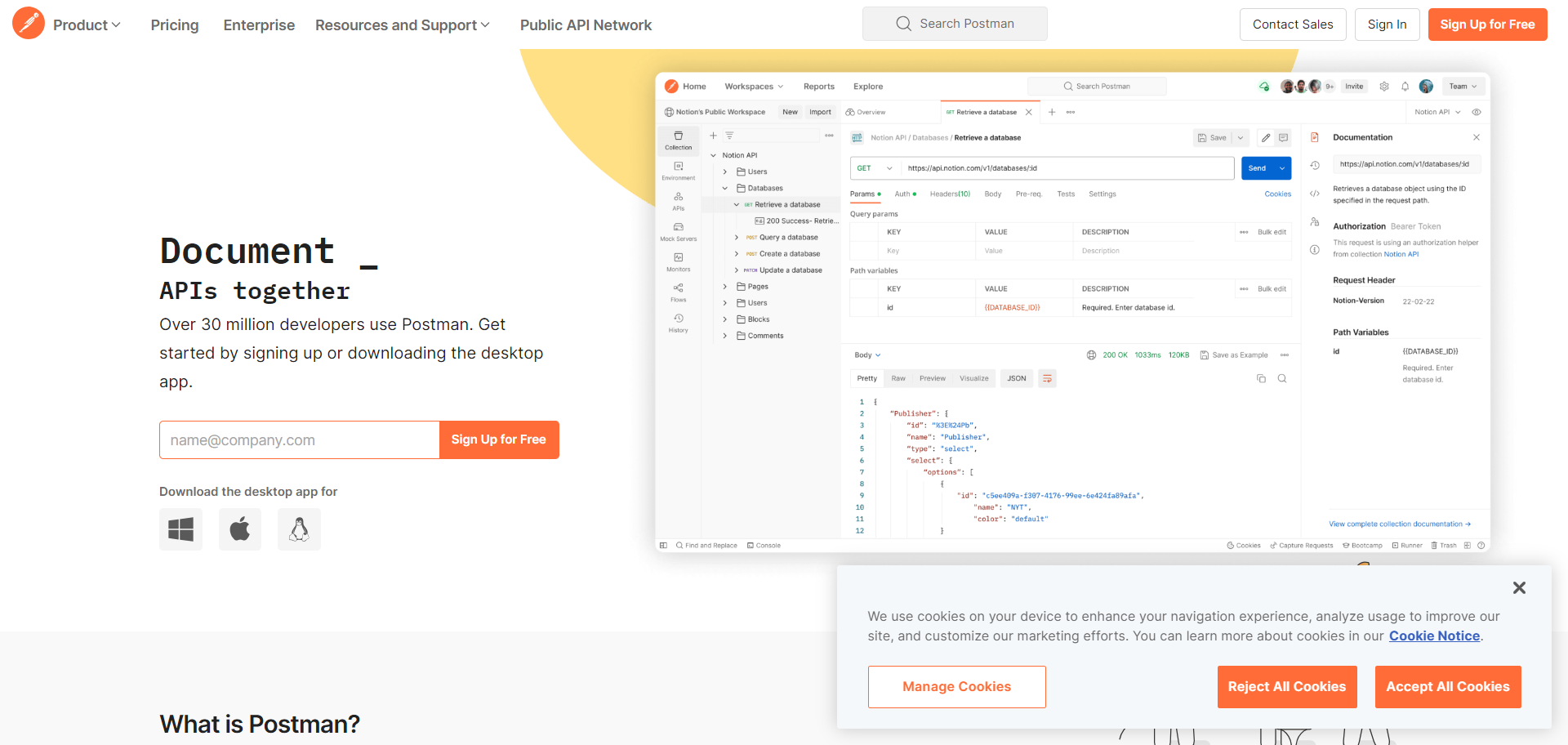The image size is (1568, 745).
Task: Open the APIs sidebar panel in app preview
Action: [x=678, y=201]
